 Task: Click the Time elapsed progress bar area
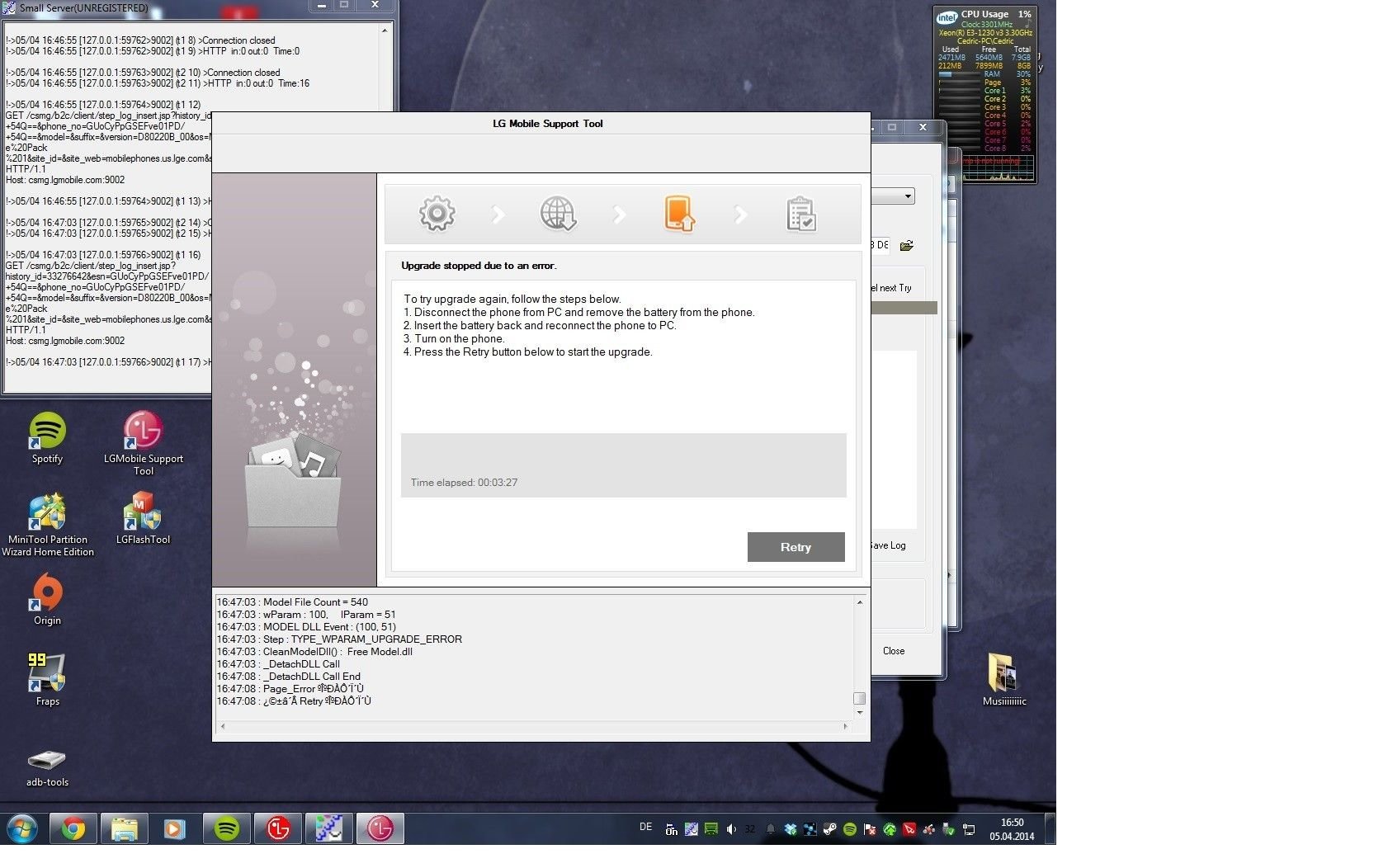pyautogui.click(x=623, y=465)
